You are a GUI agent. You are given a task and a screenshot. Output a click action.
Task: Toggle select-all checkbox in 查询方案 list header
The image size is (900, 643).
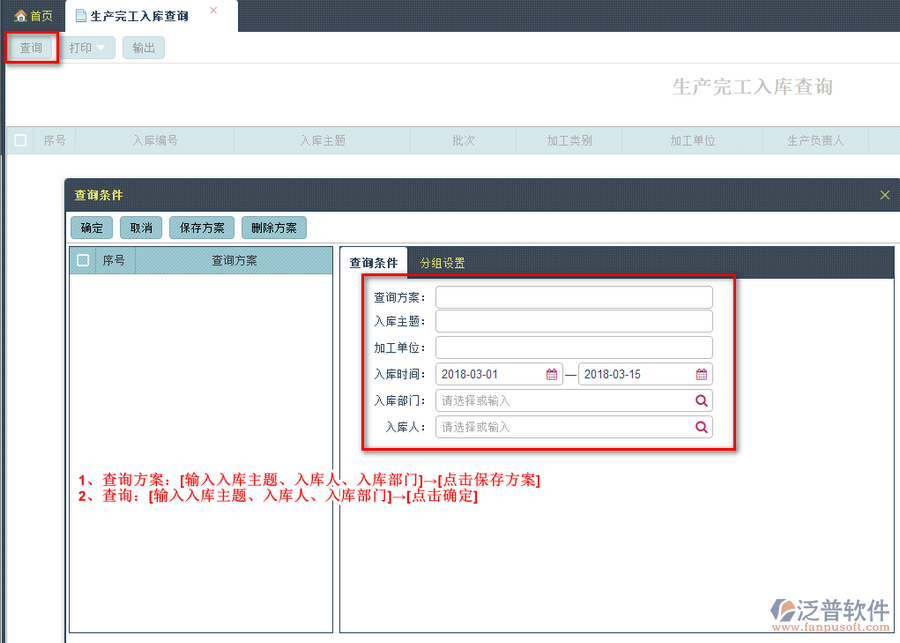(83, 261)
